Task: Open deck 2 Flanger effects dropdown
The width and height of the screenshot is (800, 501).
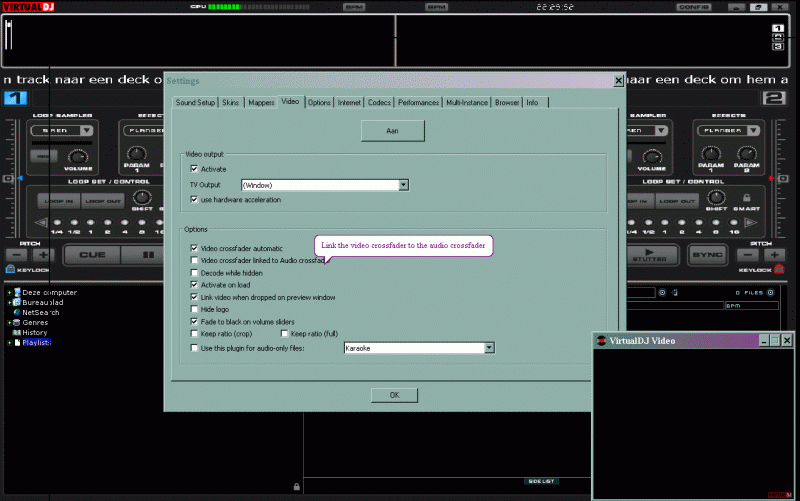Action: click(x=753, y=131)
